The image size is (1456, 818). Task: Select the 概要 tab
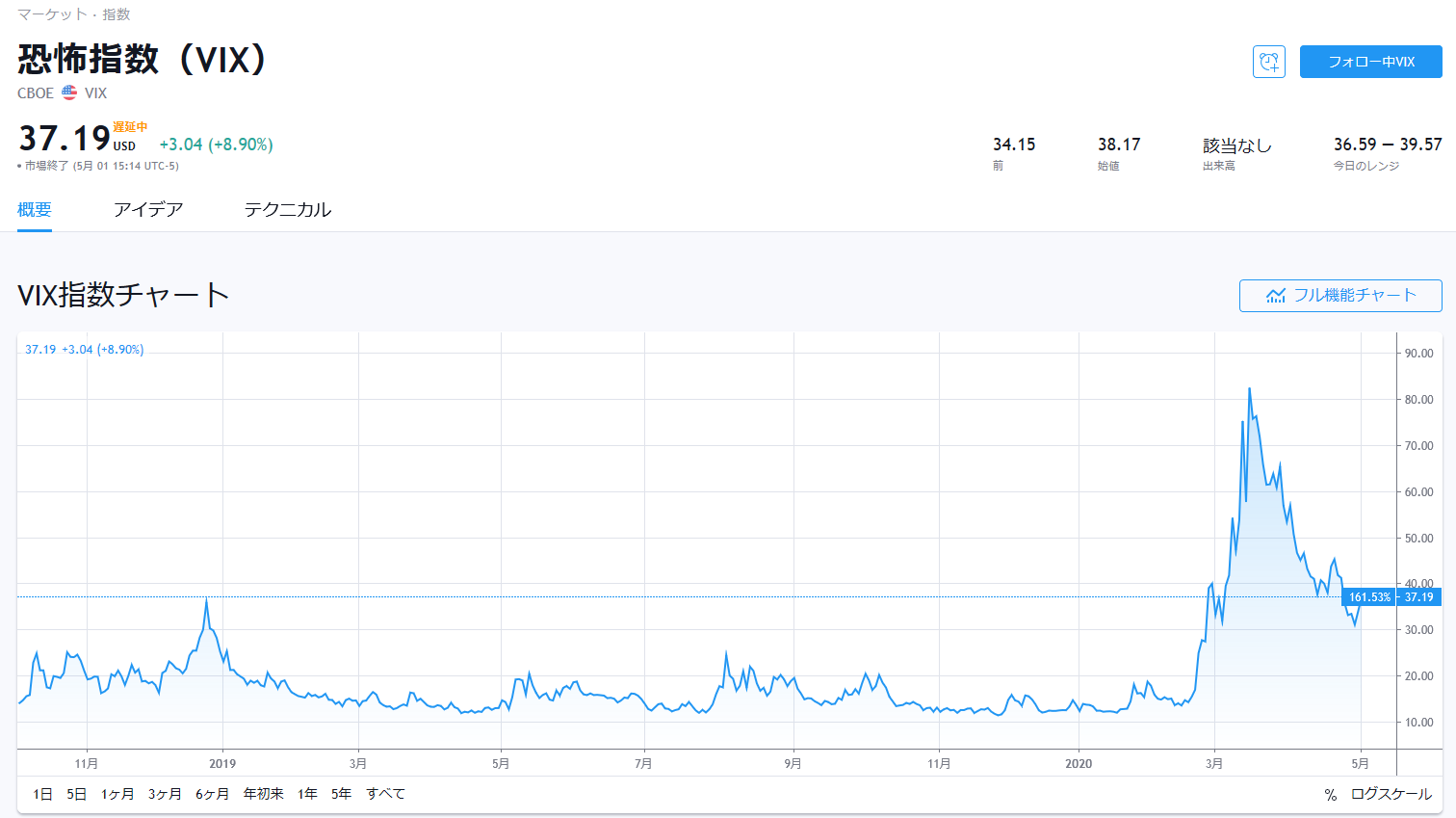[35, 209]
